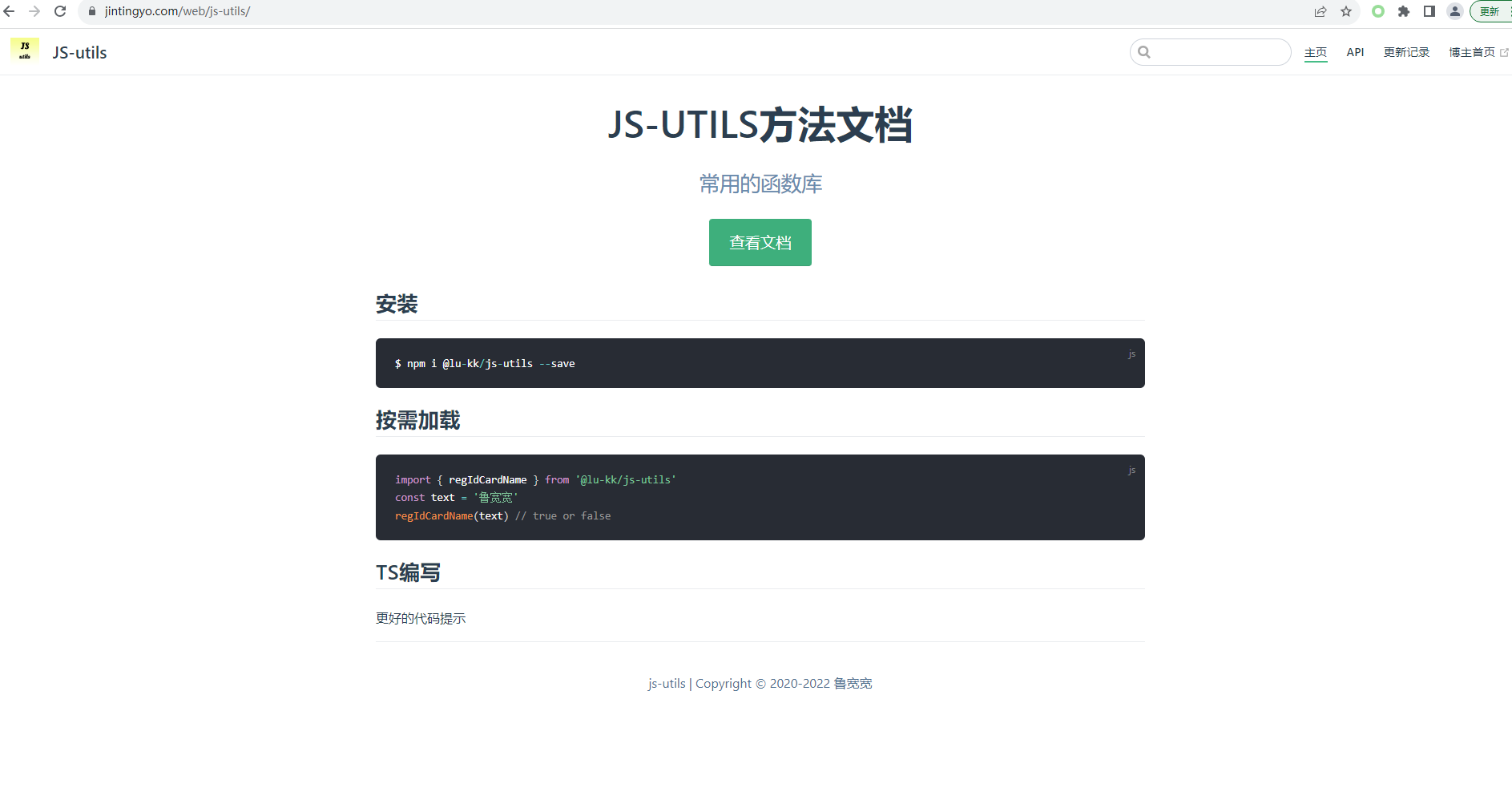
Task: Open the 更新记录 navigation item
Action: tap(1406, 52)
